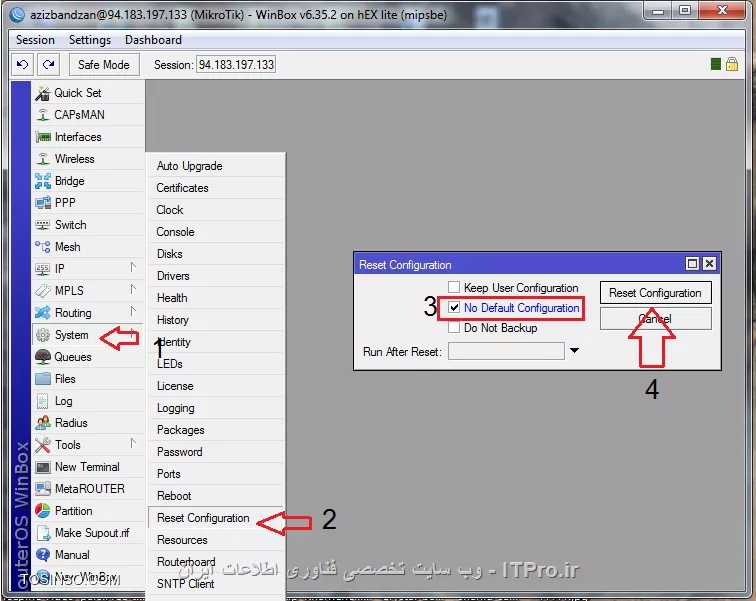Toggle the Safe Mode button
This screenshot has width=756, height=601.
(x=104, y=65)
